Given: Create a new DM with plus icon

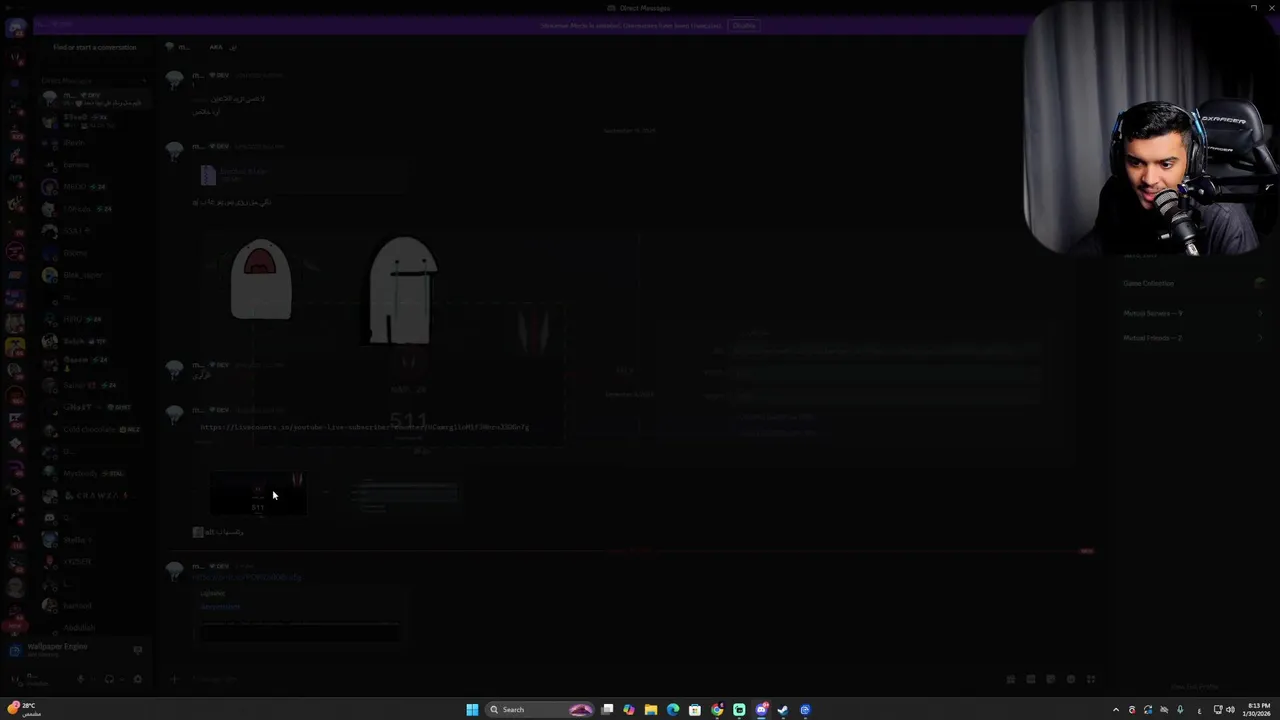Looking at the screenshot, I should [x=143, y=80].
